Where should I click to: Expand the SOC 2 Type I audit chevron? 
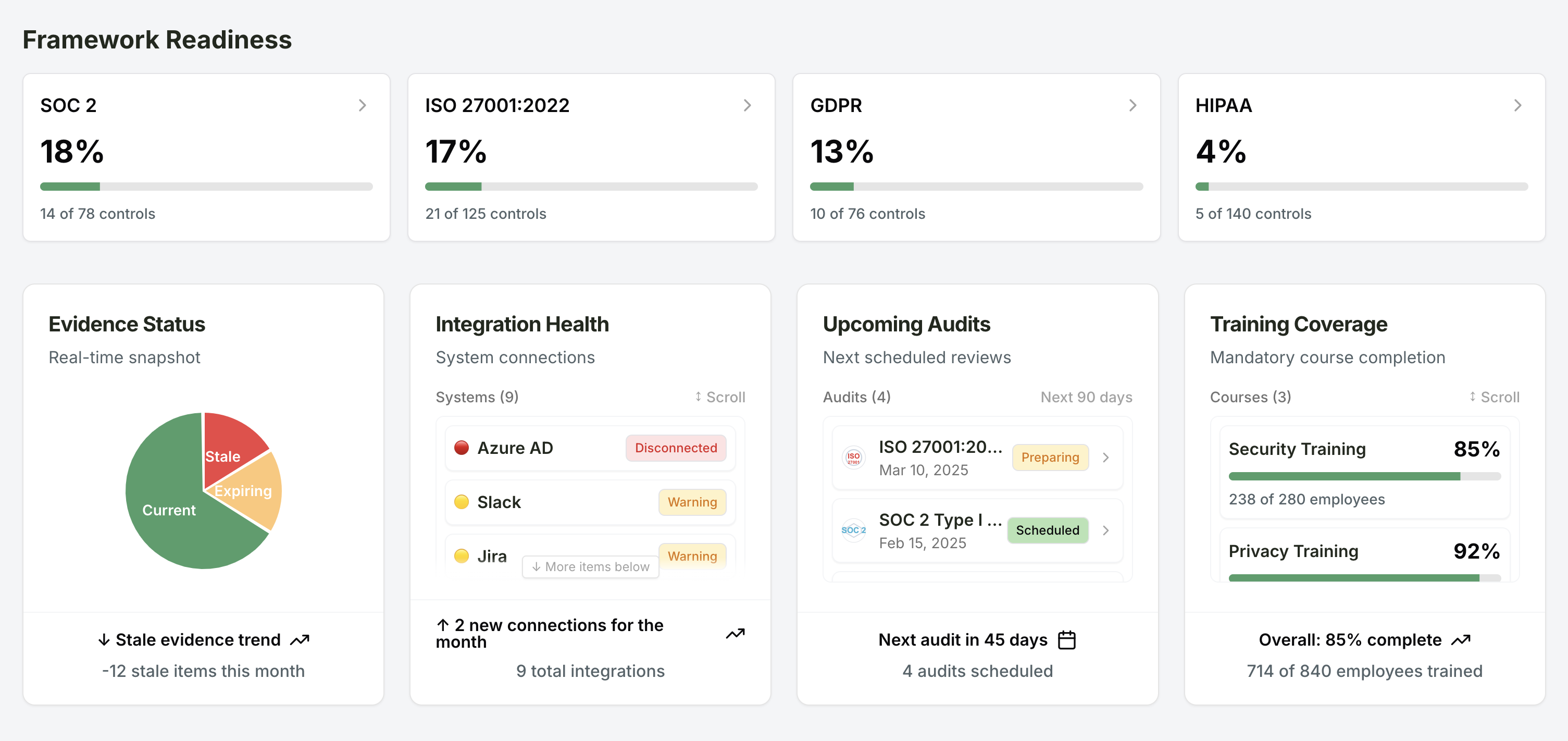(x=1106, y=530)
